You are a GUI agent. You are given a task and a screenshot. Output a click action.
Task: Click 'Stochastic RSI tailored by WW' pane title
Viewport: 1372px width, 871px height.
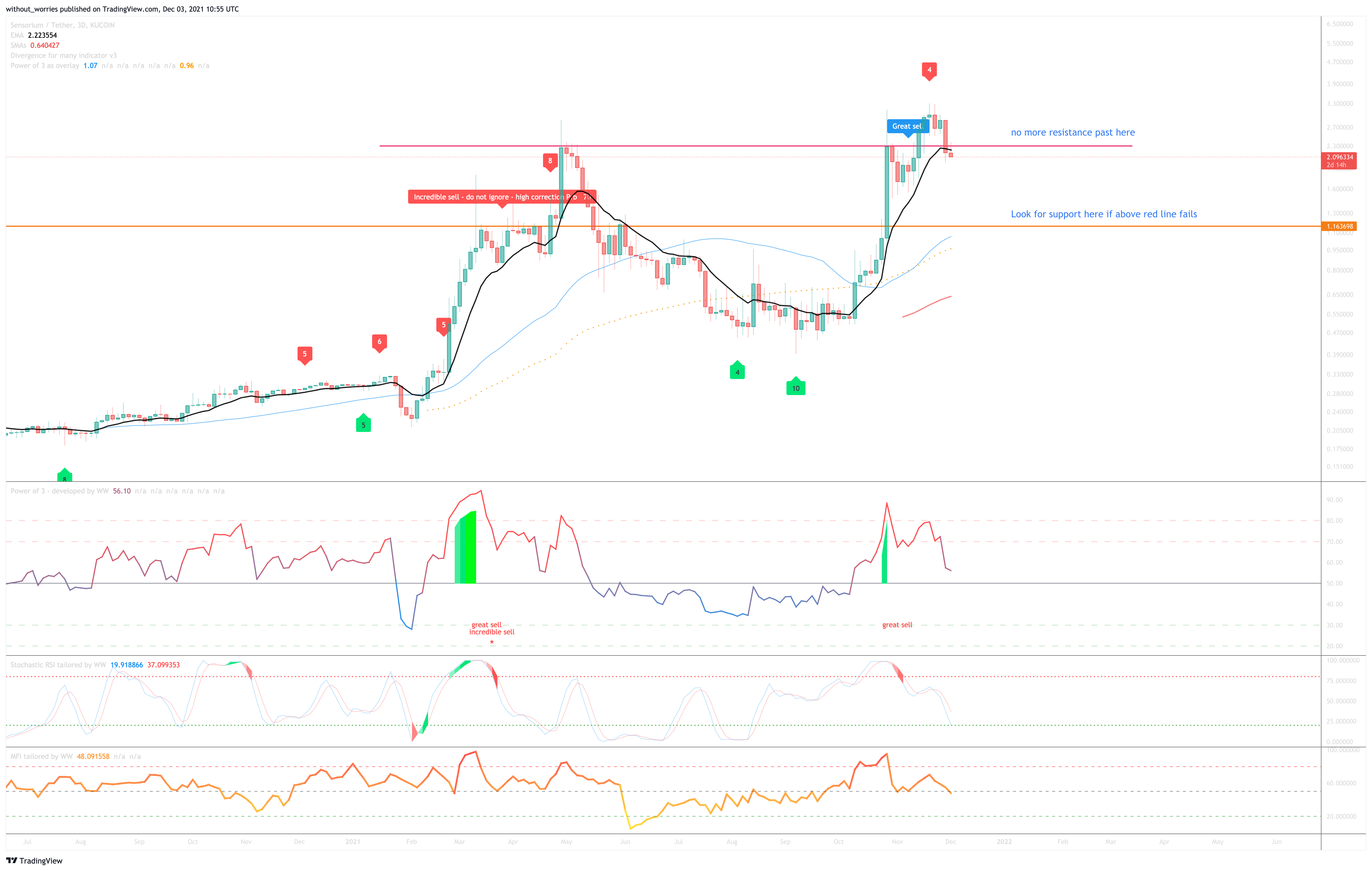click(x=58, y=665)
